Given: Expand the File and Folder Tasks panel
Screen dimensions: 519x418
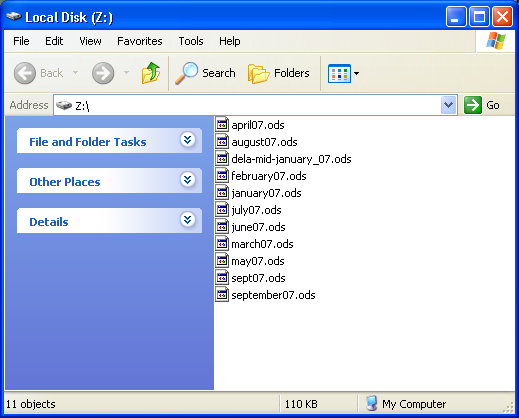Looking at the screenshot, I should pos(188,139).
